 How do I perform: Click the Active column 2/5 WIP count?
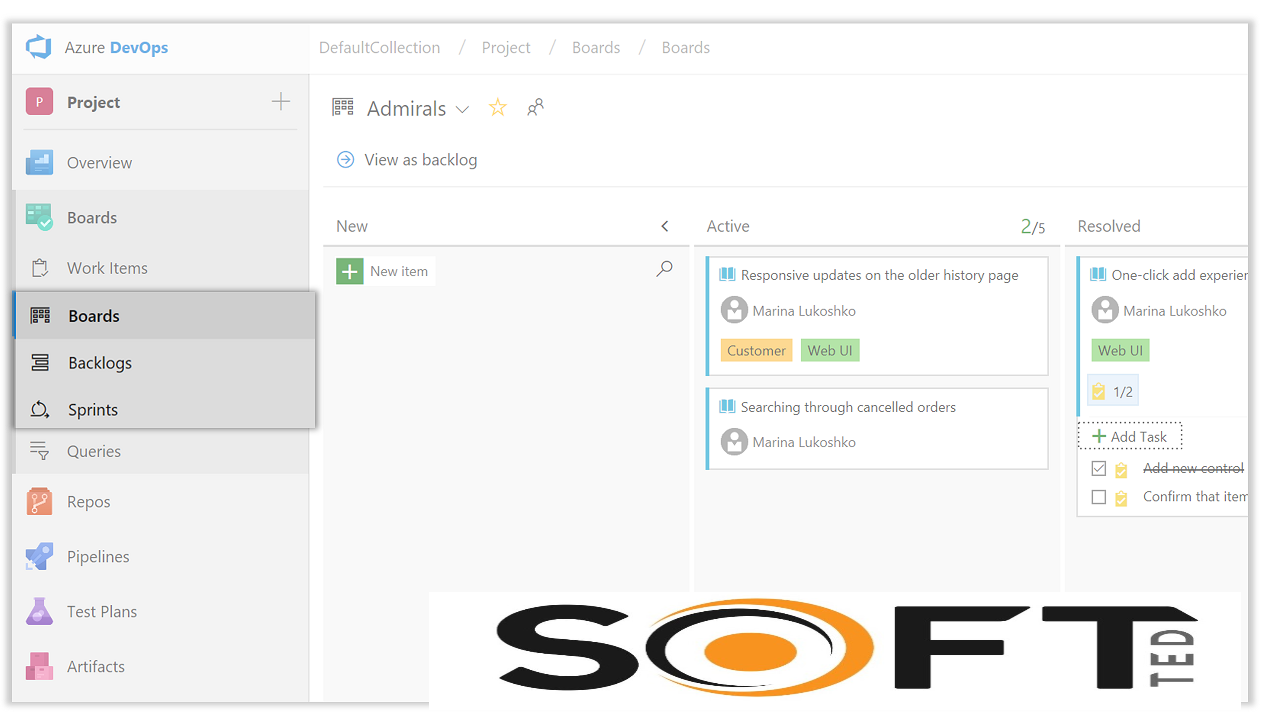coord(1033,226)
